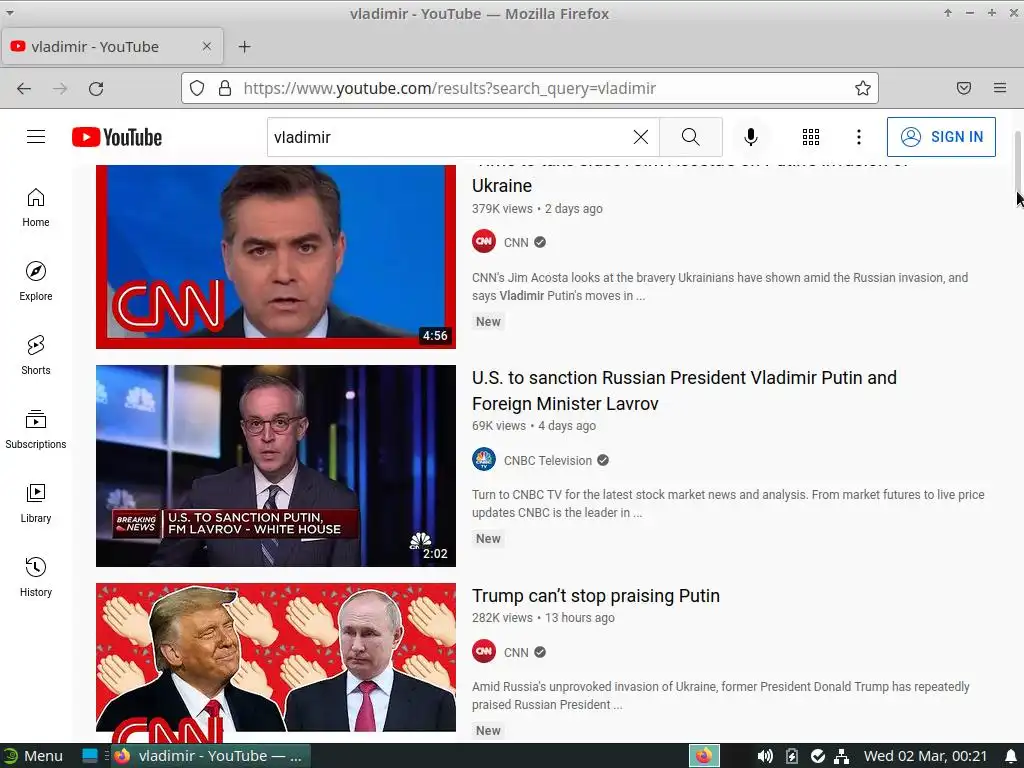Open the YouTube apps grid
The image size is (1024, 768).
(810, 137)
